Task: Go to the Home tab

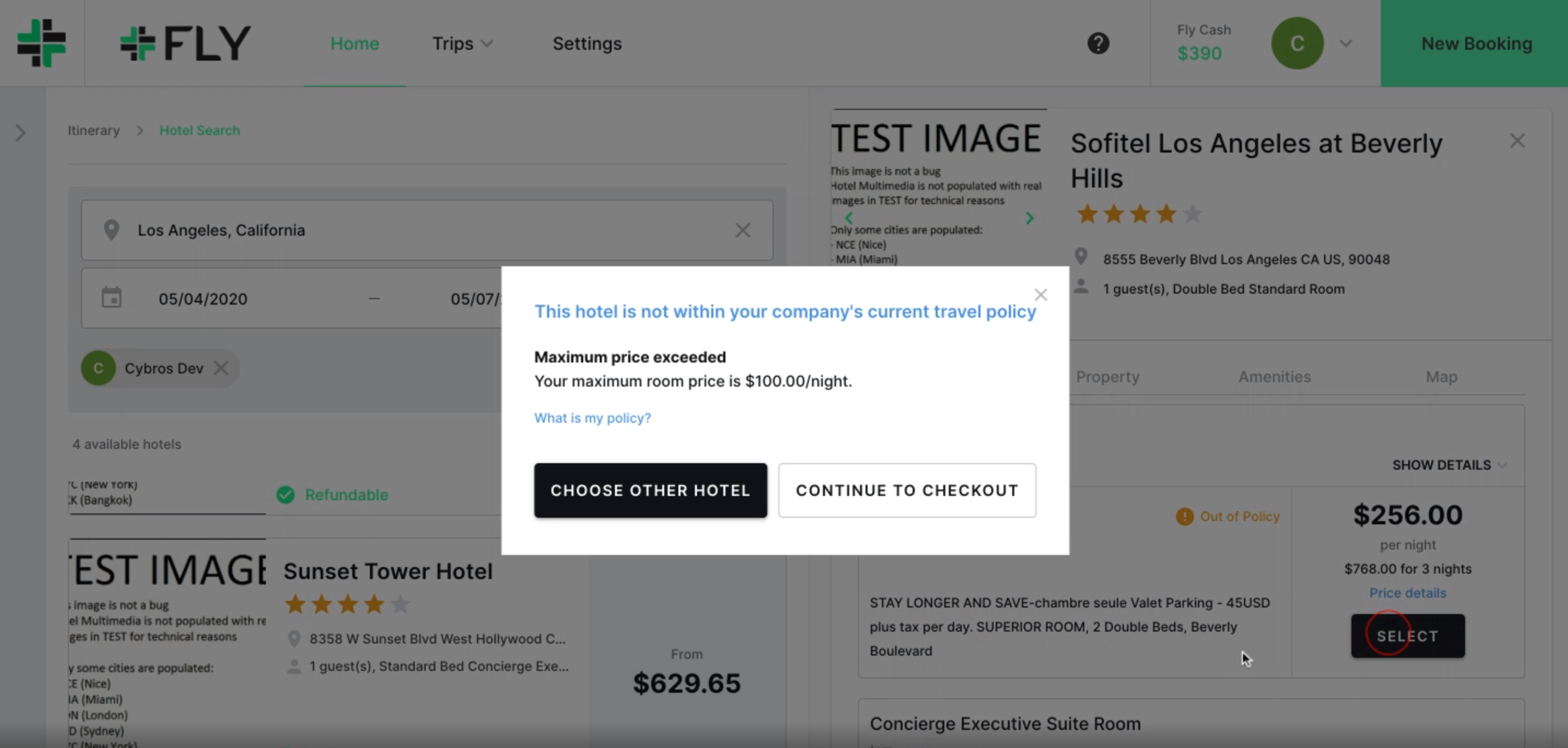Action: [355, 44]
